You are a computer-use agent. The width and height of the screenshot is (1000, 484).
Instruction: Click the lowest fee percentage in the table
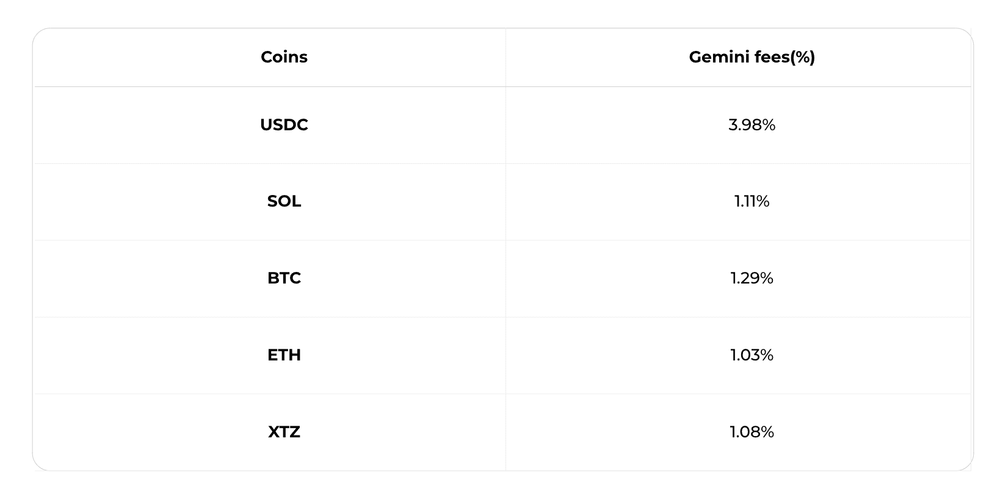click(x=751, y=355)
